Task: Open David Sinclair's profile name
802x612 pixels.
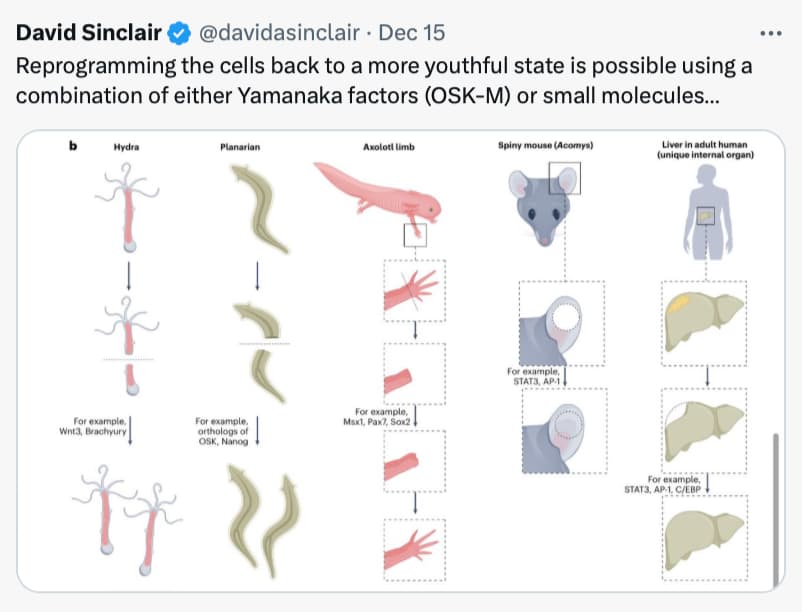Action: click(89, 33)
